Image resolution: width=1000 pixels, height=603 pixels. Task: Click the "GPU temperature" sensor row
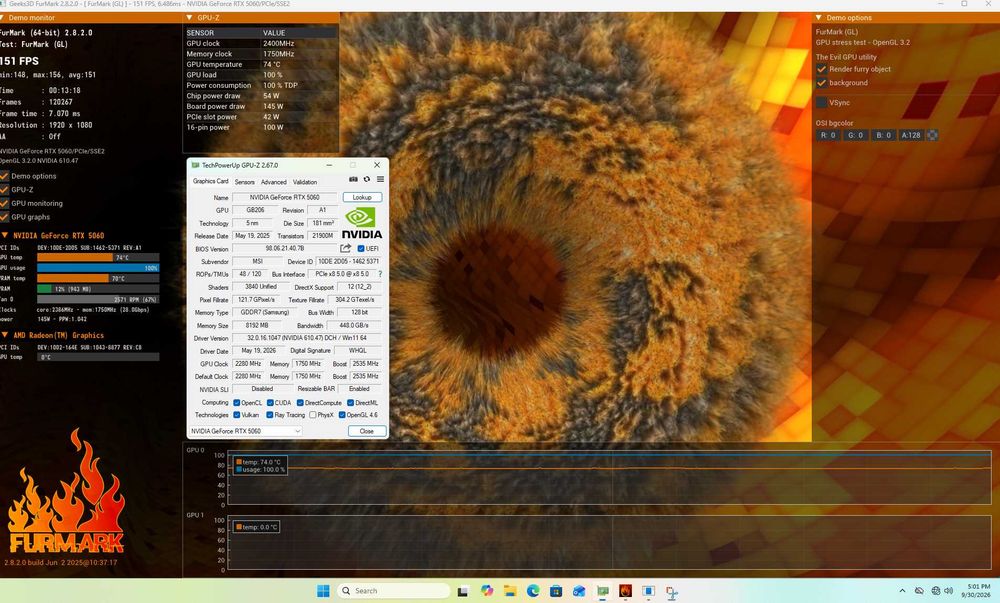pos(261,64)
